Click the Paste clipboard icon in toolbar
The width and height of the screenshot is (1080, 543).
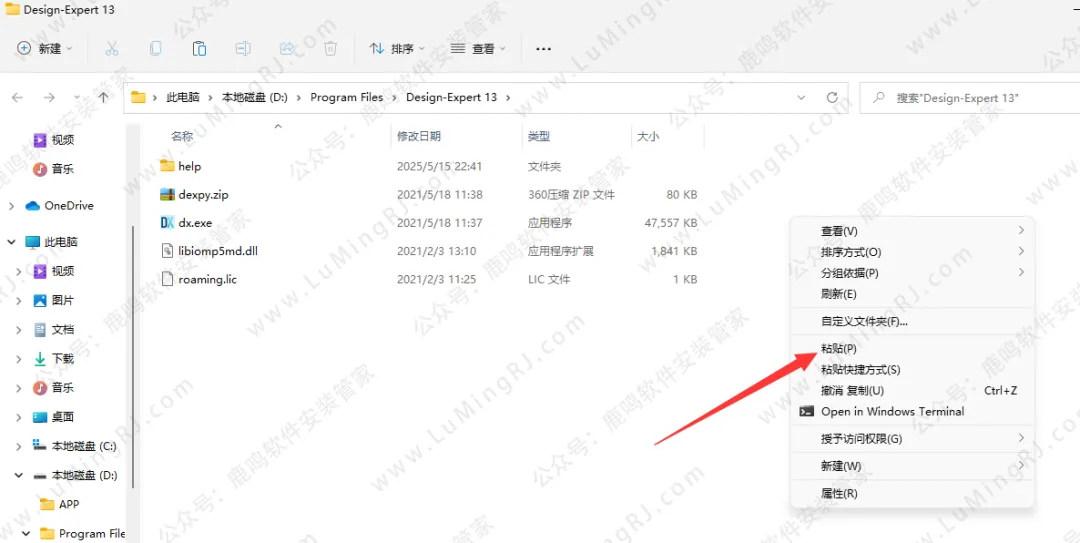coord(199,48)
